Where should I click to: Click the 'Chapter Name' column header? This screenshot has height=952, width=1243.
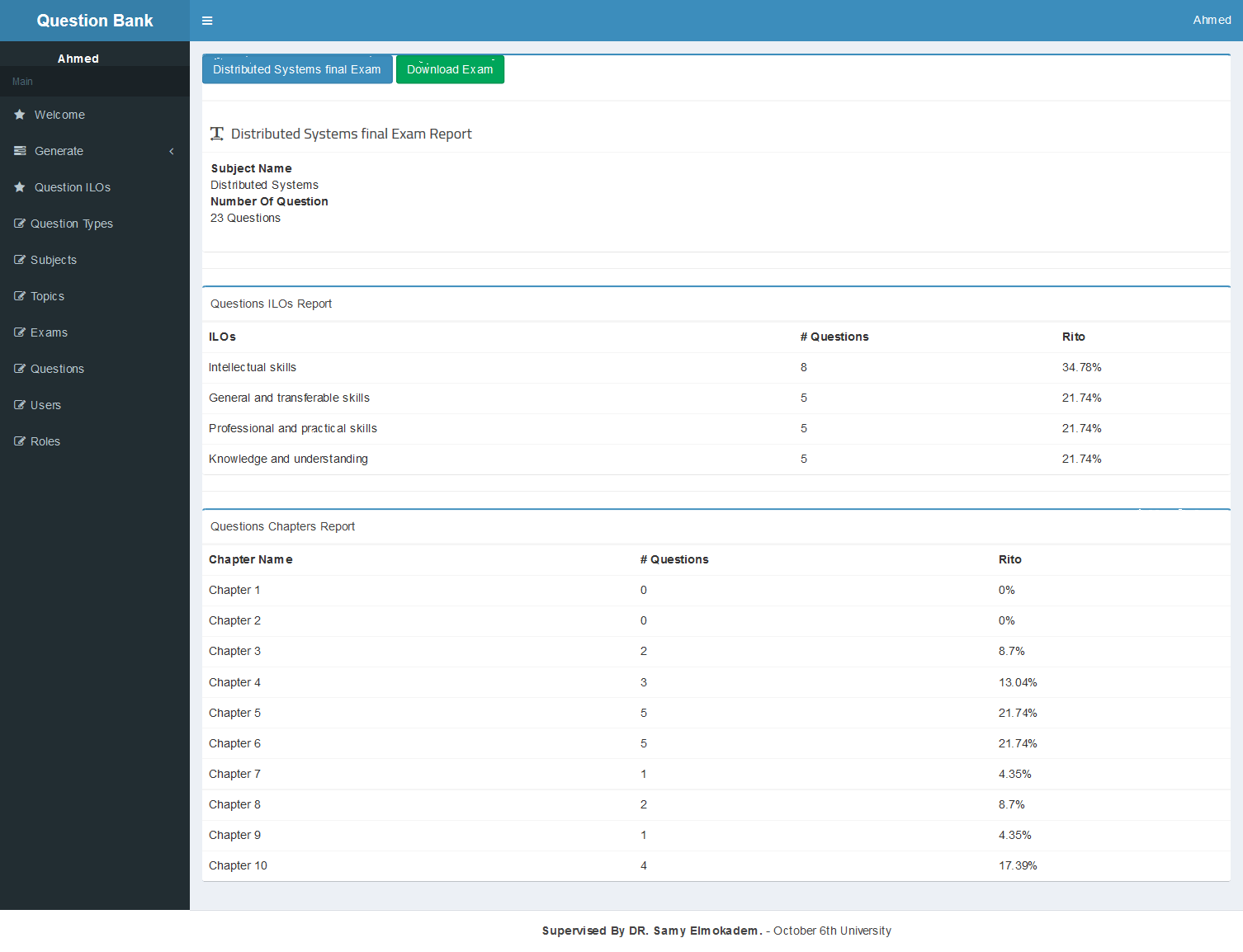click(251, 559)
